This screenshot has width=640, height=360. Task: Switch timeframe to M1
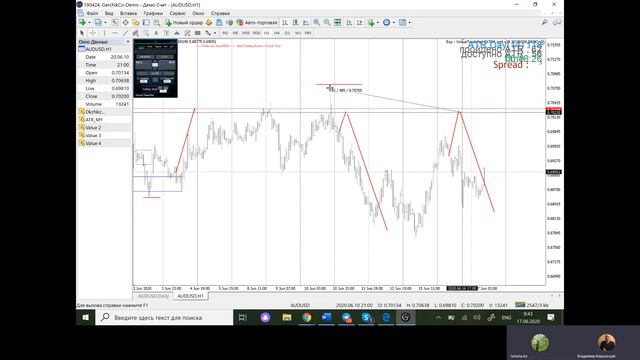pos(225,33)
